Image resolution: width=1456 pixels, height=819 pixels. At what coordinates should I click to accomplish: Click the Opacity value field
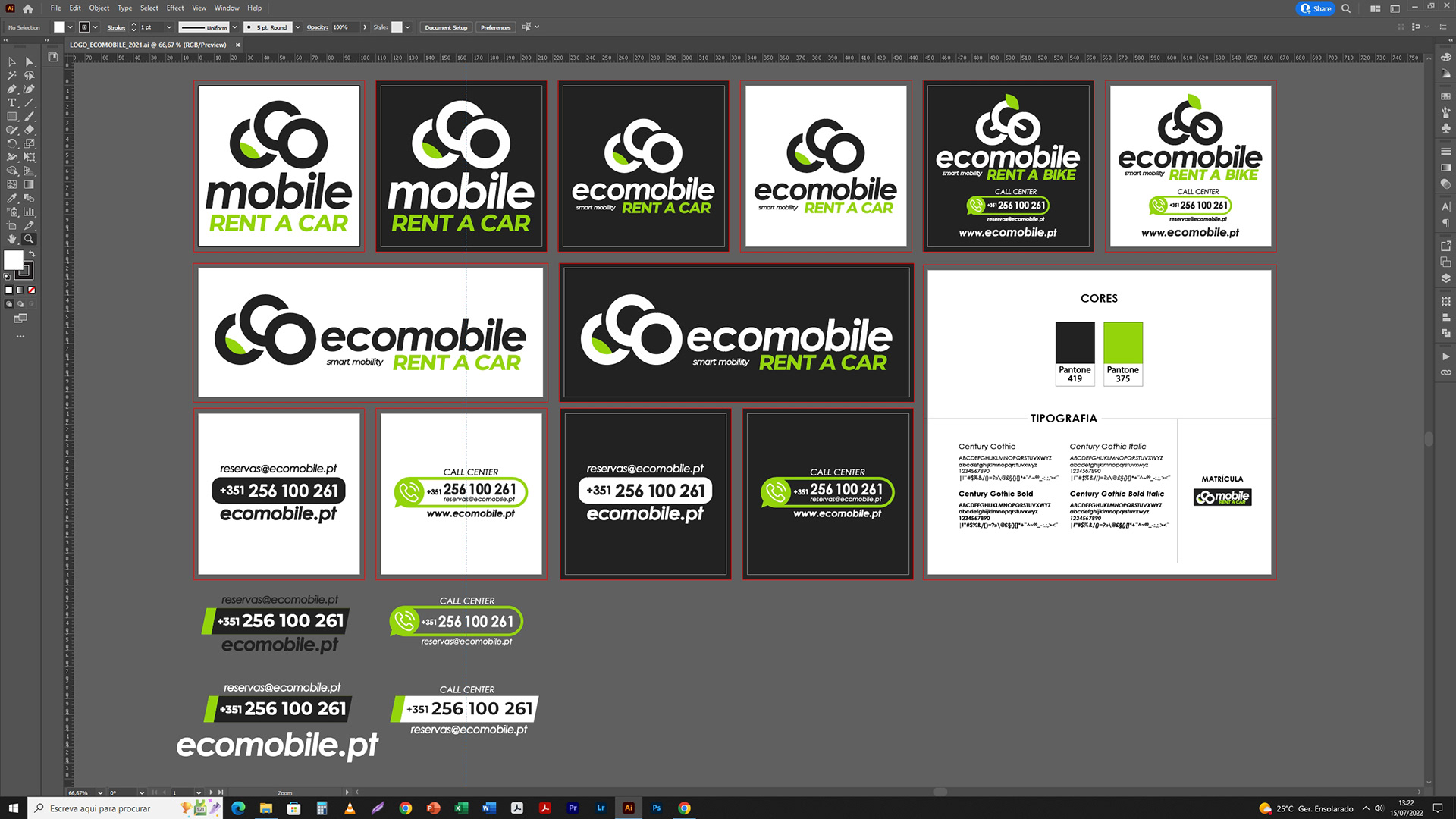pyautogui.click(x=345, y=27)
